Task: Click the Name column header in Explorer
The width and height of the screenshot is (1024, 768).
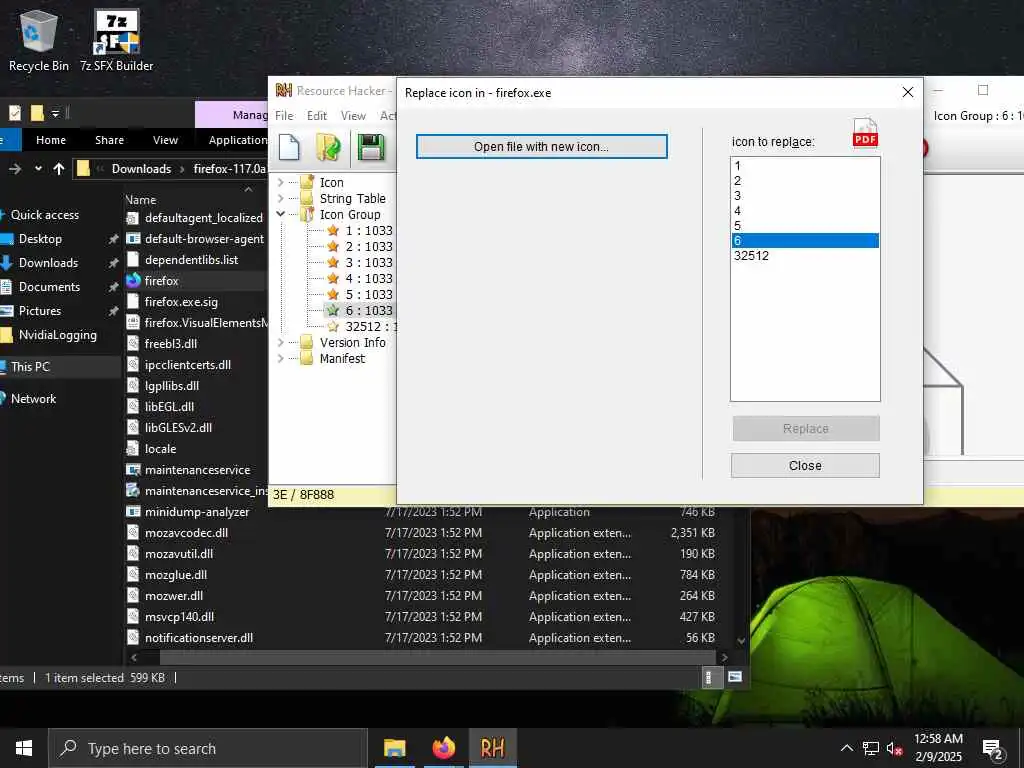Action: pyautogui.click(x=140, y=200)
